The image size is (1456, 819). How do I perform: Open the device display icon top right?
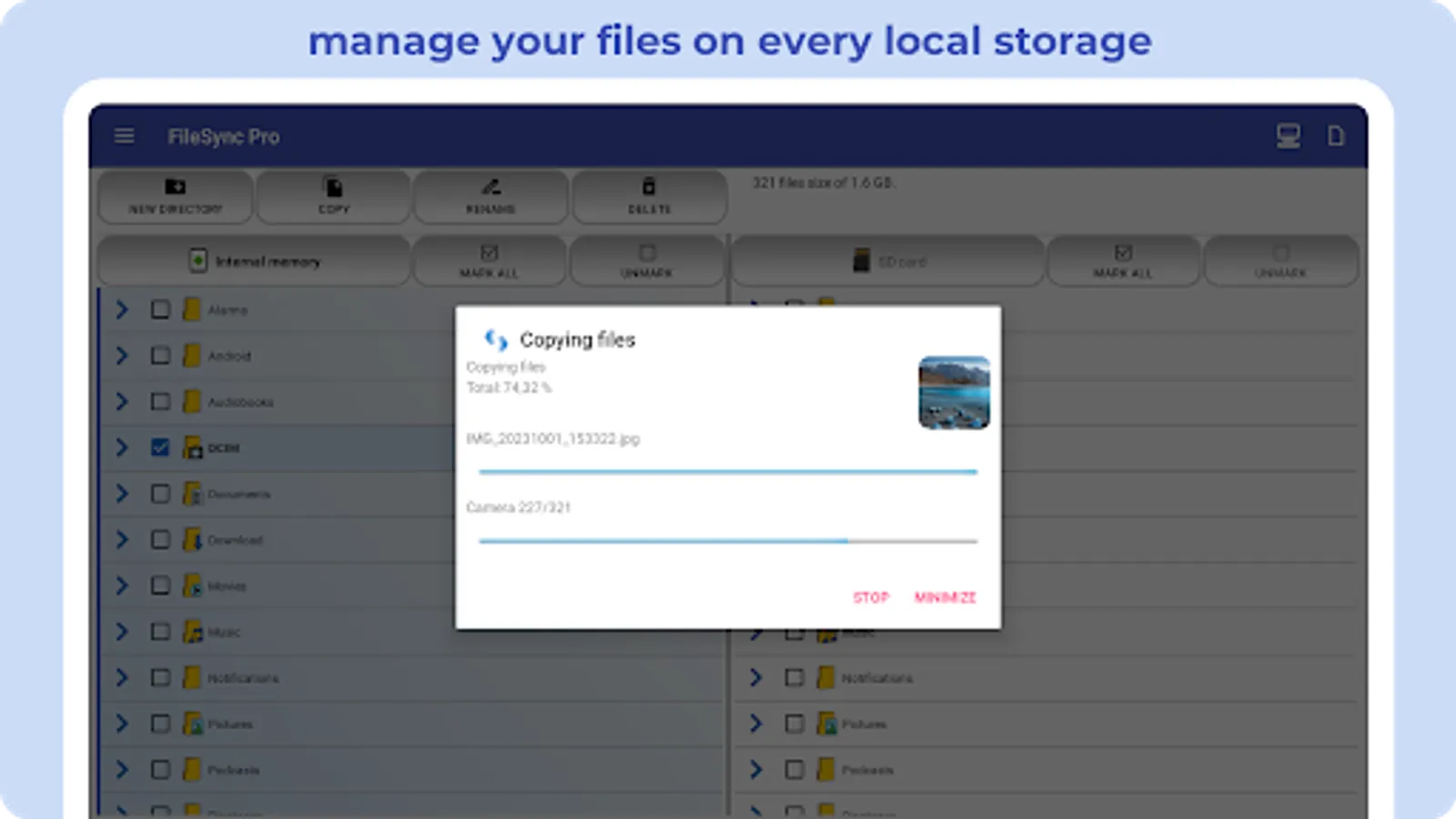[x=1286, y=136]
